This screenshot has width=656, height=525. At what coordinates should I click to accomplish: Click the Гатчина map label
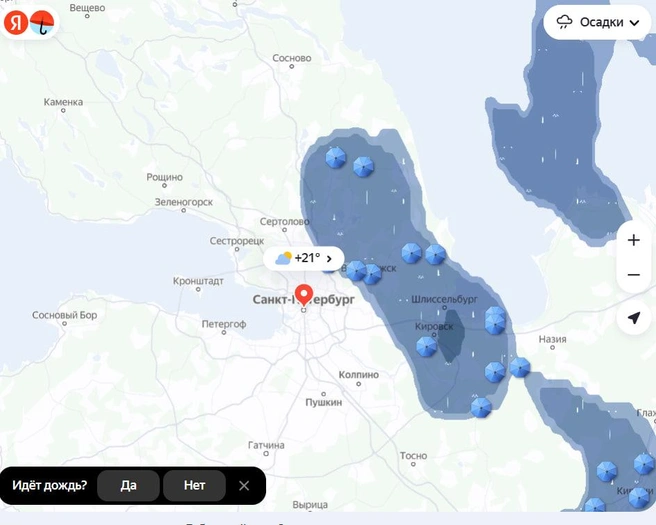coord(266,445)
